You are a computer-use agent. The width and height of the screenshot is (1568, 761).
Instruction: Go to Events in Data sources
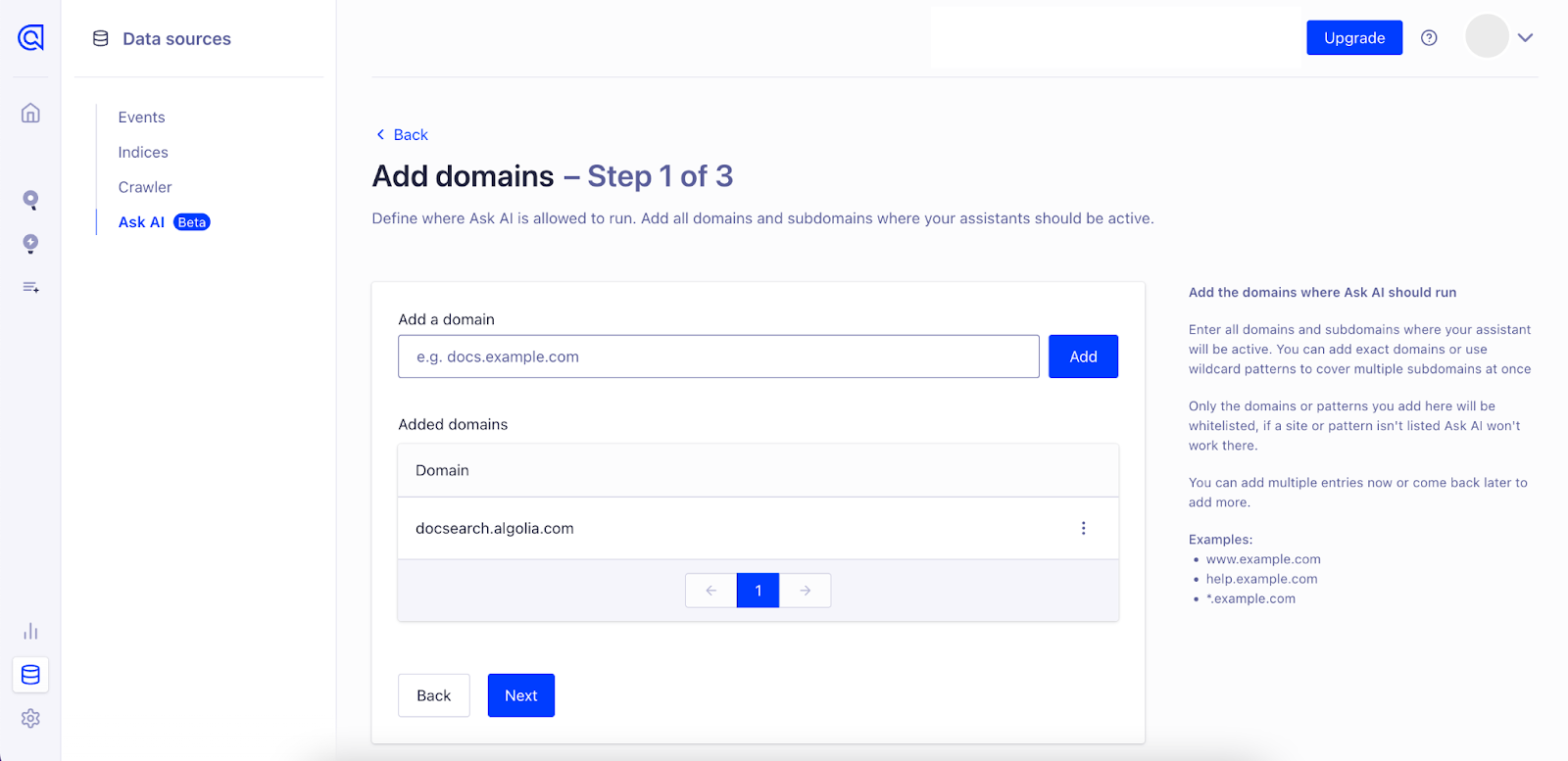pos(141,118)
